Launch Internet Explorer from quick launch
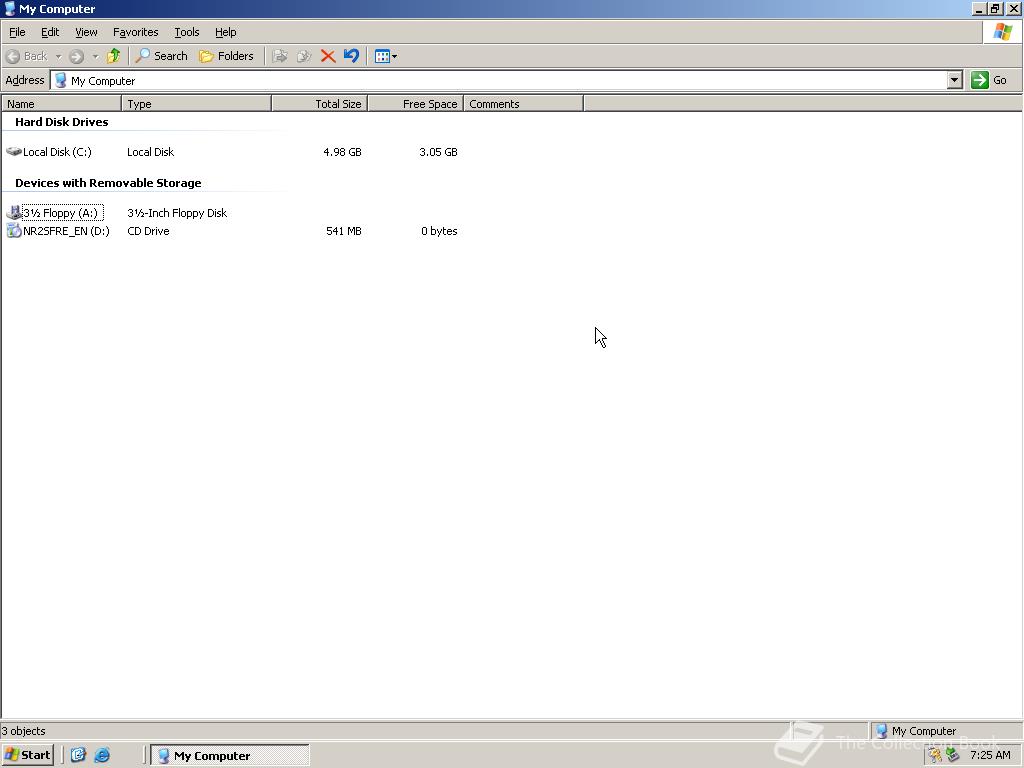Viewport: 1024px width, 768px height. 102,755
